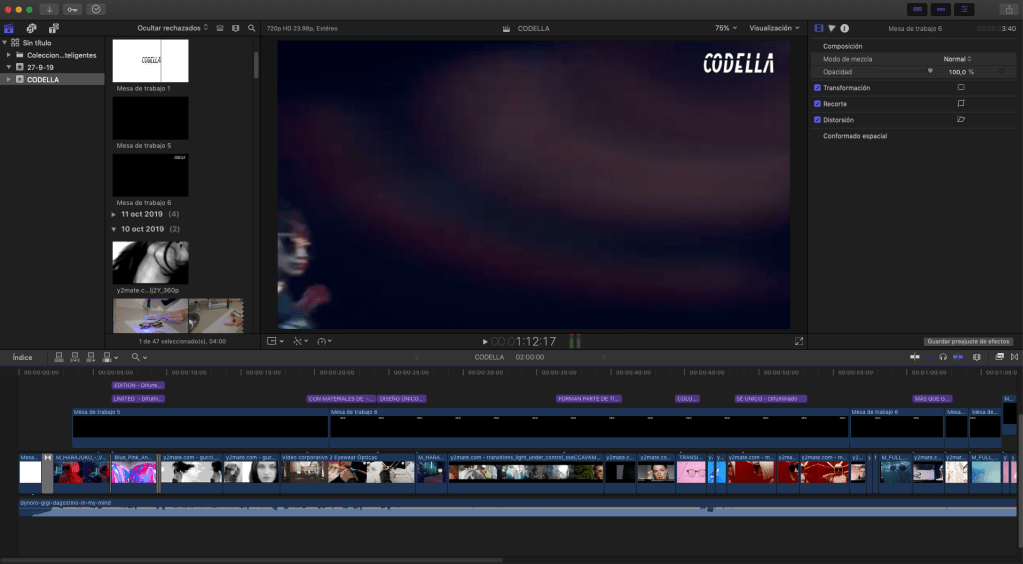The image size is (1023, 564).
Task: Click Guardar preajuste de efectos button
Action: (x=967, y=341)
